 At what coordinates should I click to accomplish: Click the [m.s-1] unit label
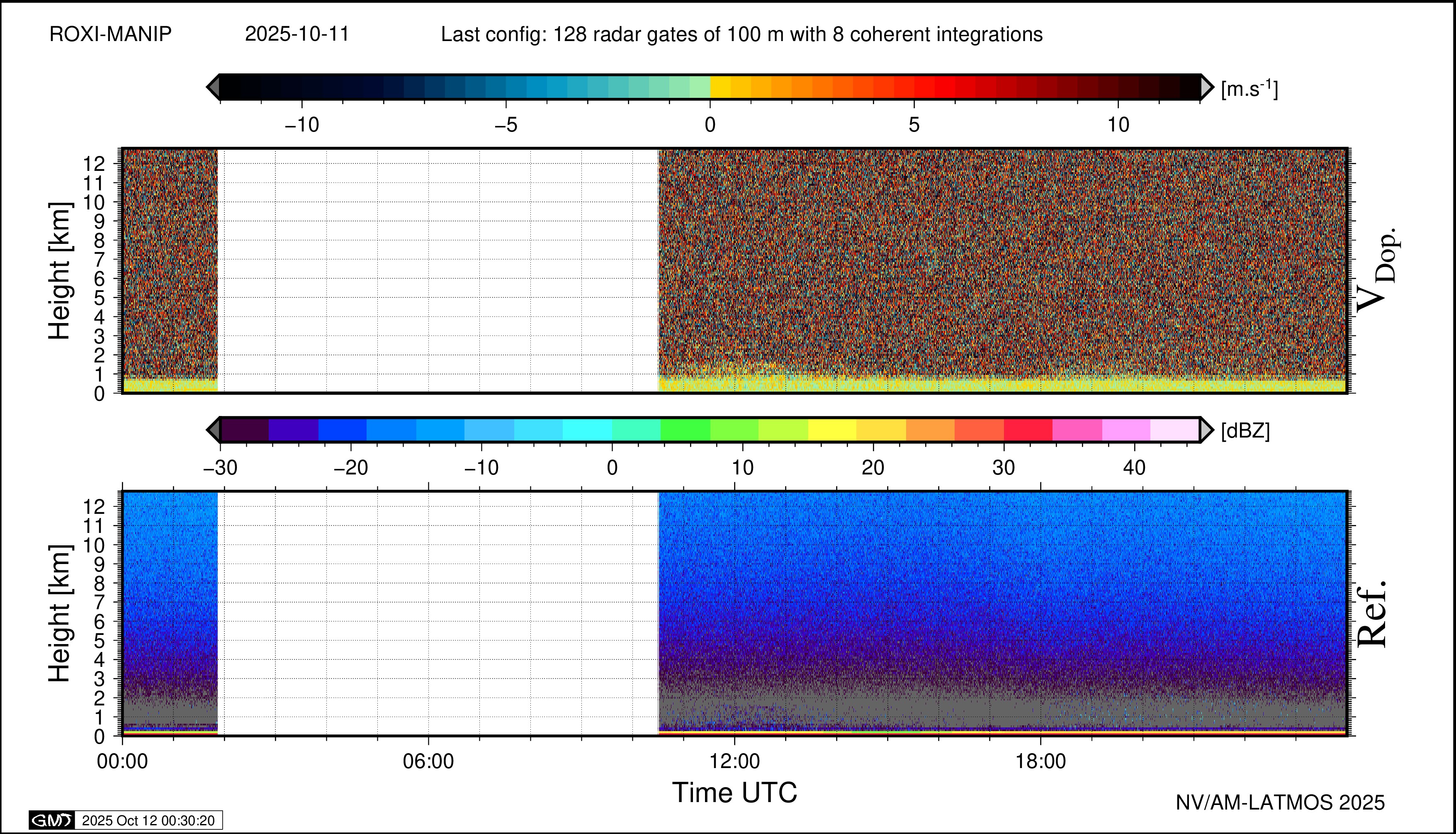[x=1249, y=88]
